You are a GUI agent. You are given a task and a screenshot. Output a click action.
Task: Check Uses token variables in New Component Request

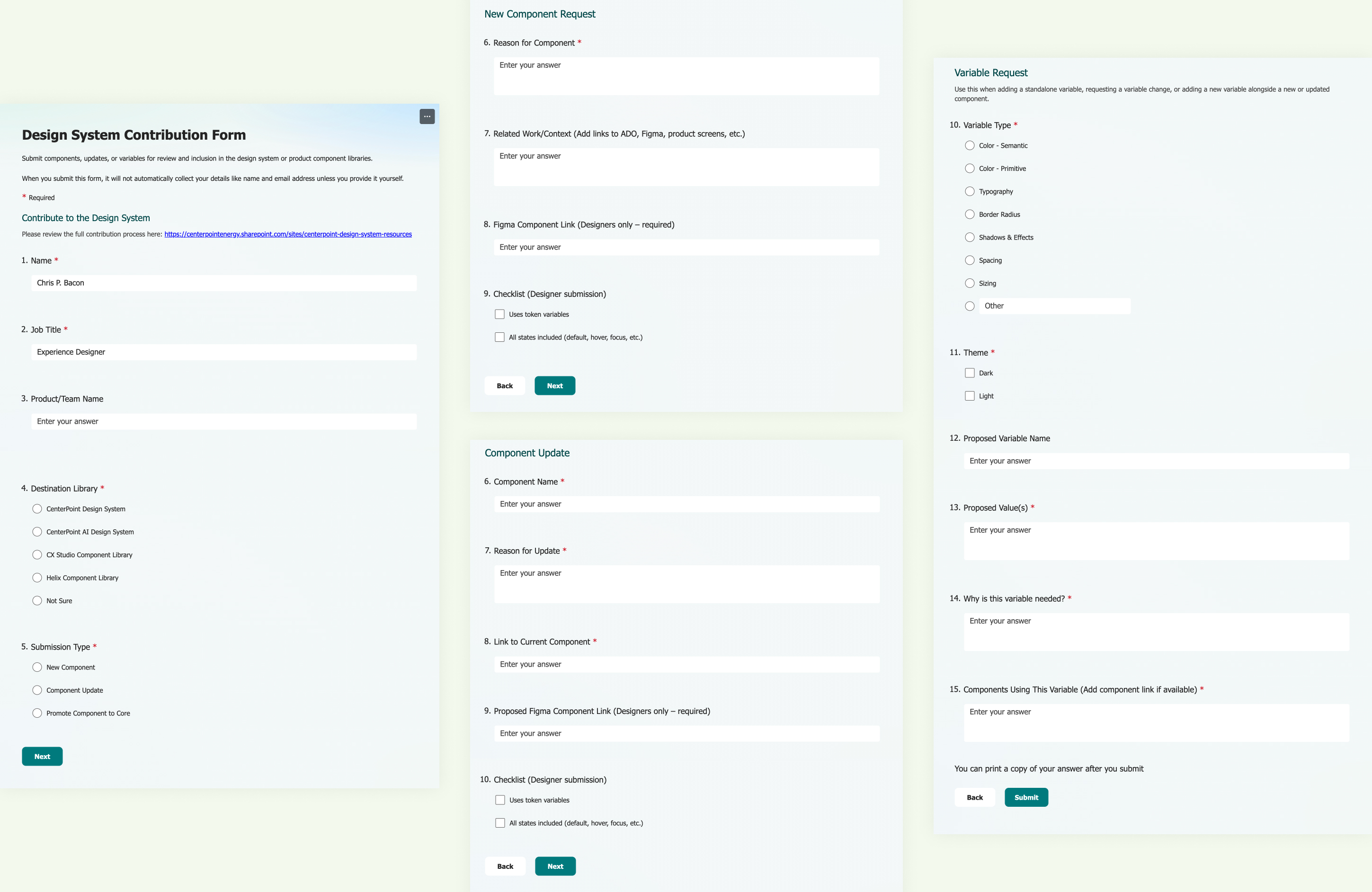pos(500,314)
